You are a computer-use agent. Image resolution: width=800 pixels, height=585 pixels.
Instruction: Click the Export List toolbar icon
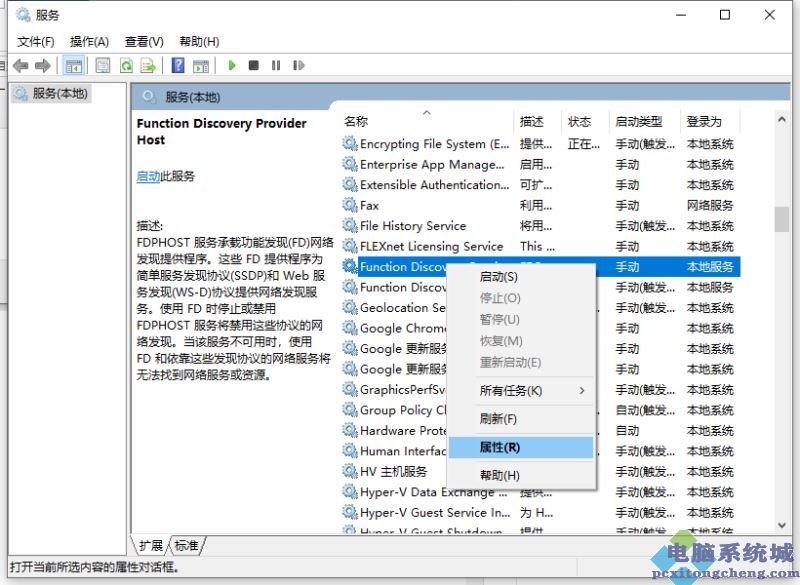(148, 66)
